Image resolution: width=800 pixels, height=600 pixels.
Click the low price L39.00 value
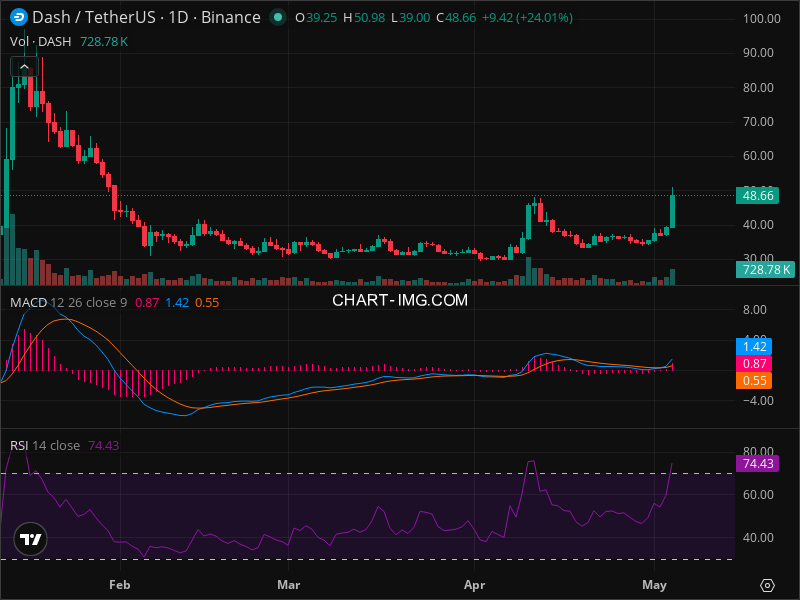[x=411, y=18]
